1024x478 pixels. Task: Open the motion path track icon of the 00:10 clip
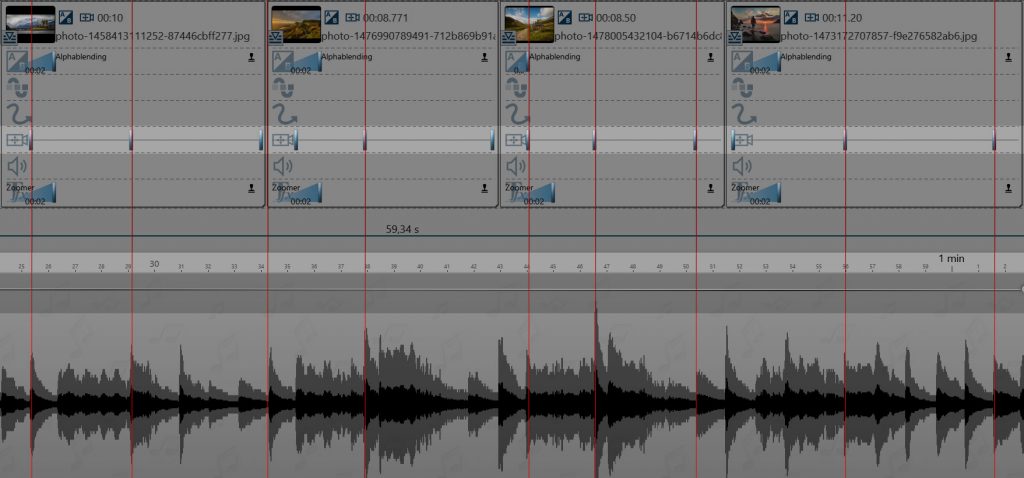[x=20, y=114]
